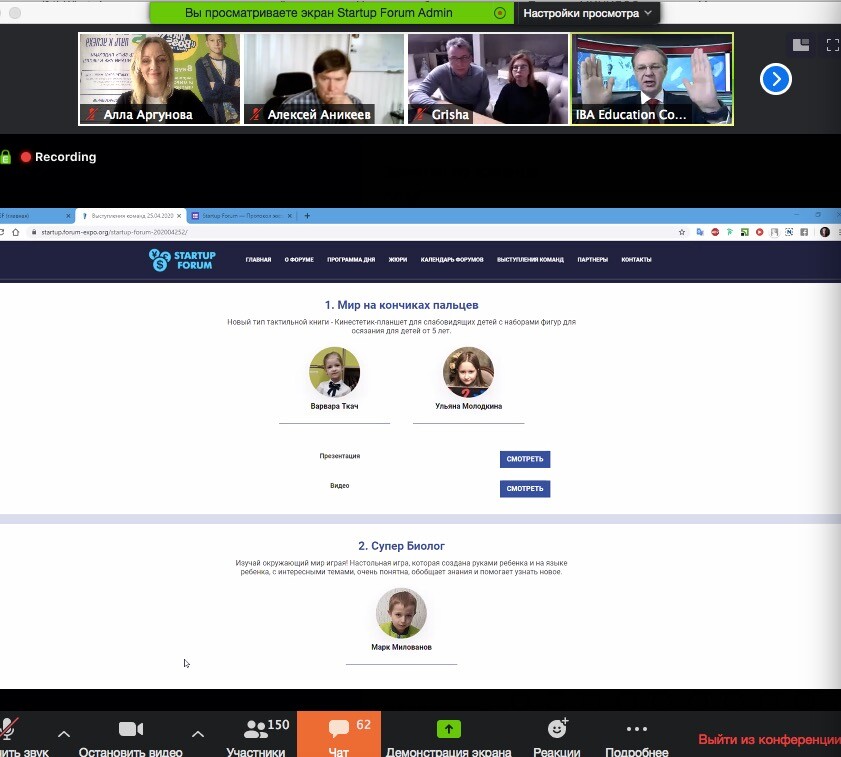841x757 pixels.
Task: Show next participants with blue arrow
Action: point(775,79)
